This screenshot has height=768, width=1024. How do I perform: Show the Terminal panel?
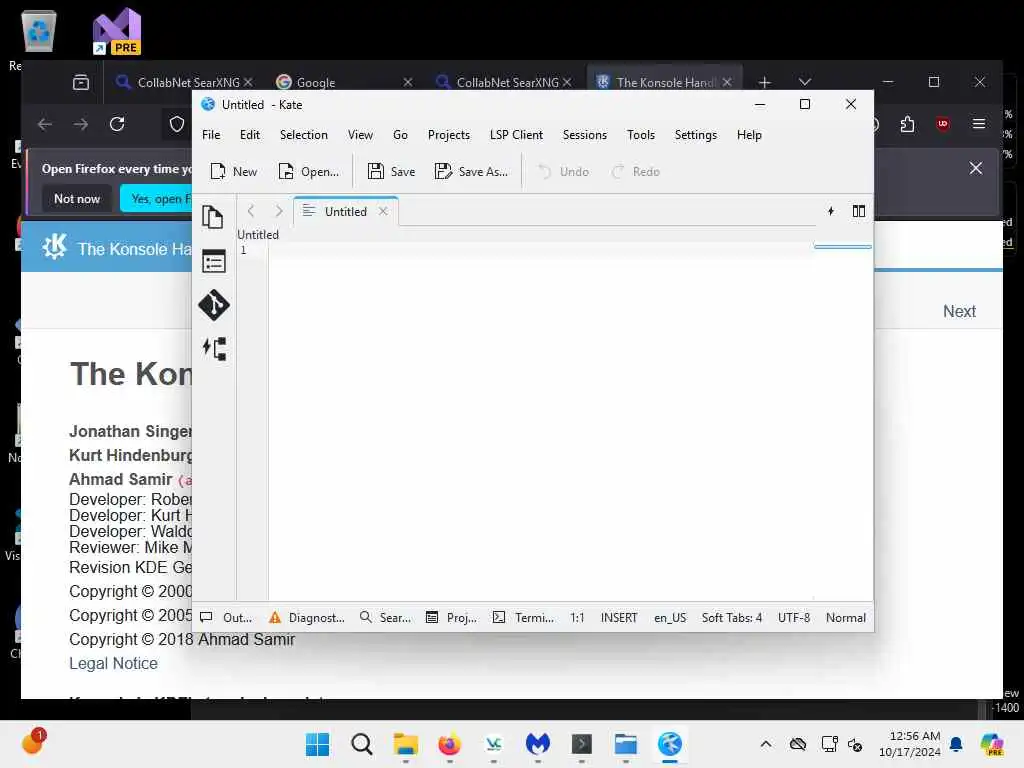pos(523,618)
